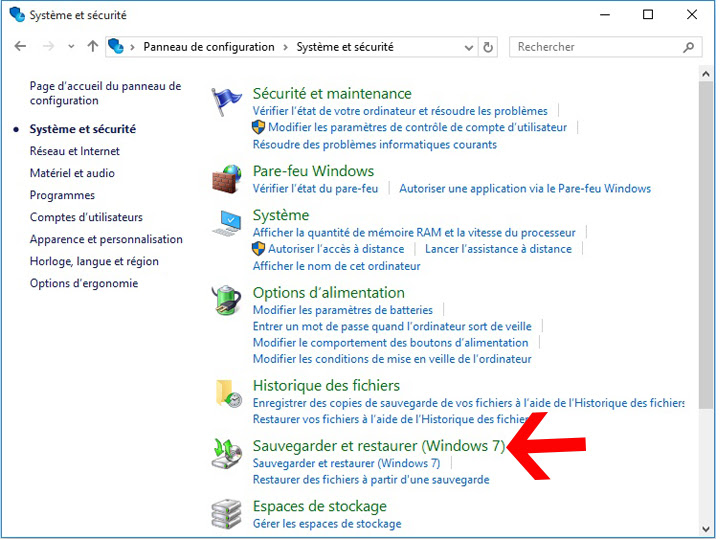Screen dimensions: 720x540
Task: Click Gérer les espaces de stockage
Action: 327,524
